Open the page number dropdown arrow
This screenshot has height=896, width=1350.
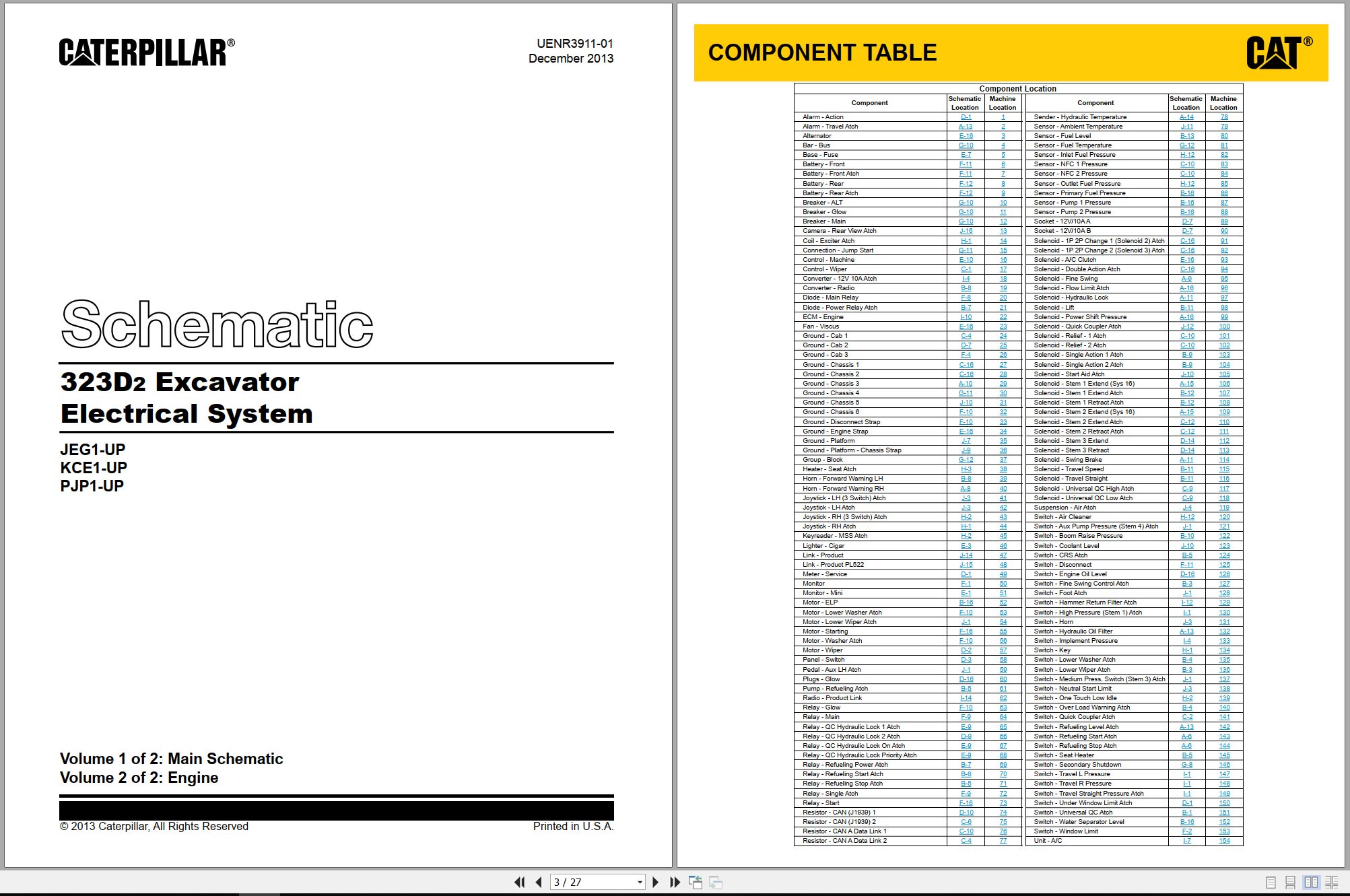click(640, 883)
